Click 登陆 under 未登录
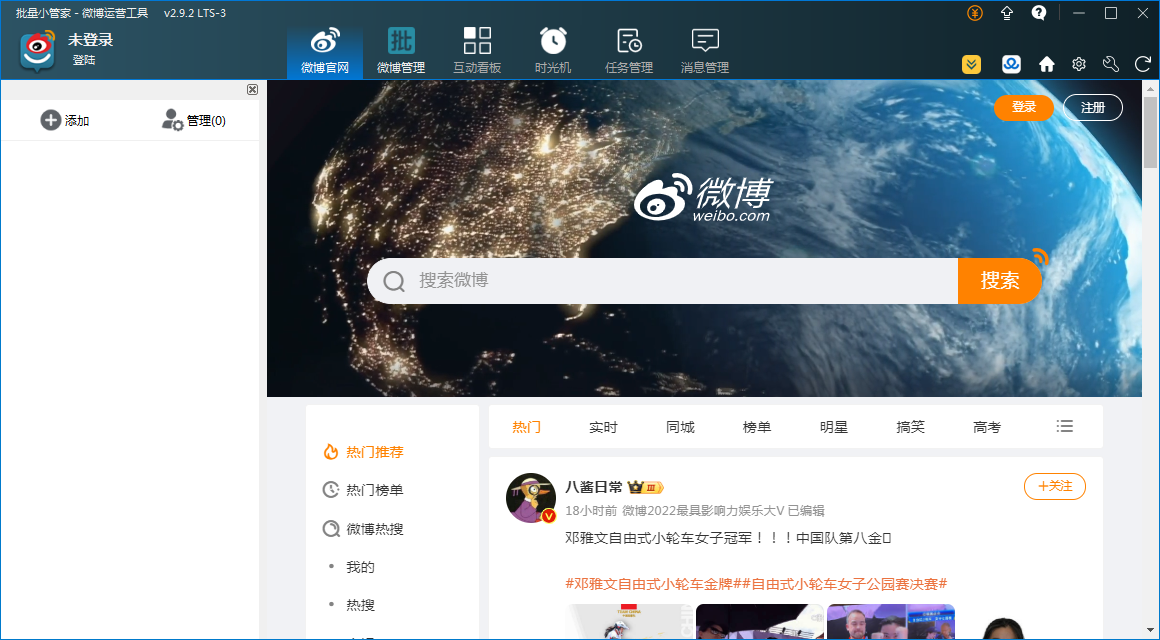1160x640 pixels. pyautogui.click(x=84, y=60)
